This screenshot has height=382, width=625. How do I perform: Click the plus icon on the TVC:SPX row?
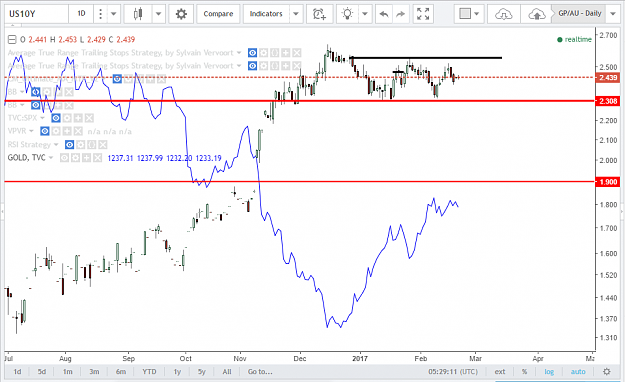click(x=78, y=118)
